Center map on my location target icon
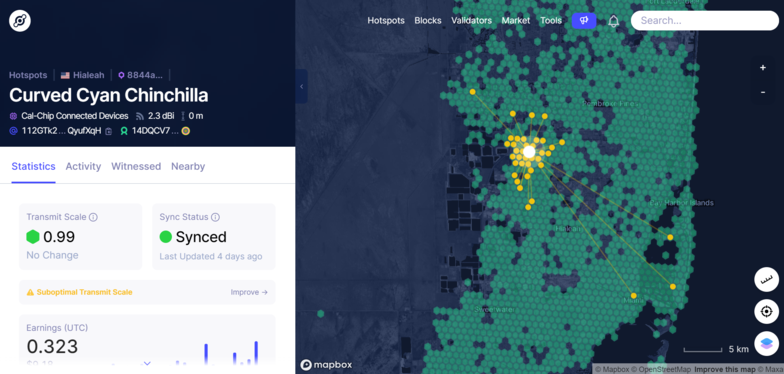This screenshot has height=374, width=784. [x=766, y=312]
